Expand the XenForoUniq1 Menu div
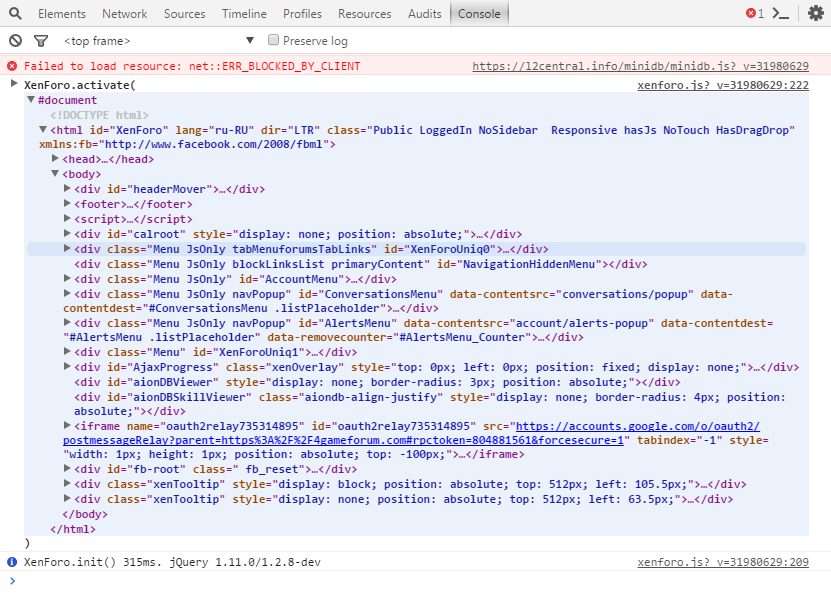The height and width of the screenshot is (602, 831). (67, 351)
